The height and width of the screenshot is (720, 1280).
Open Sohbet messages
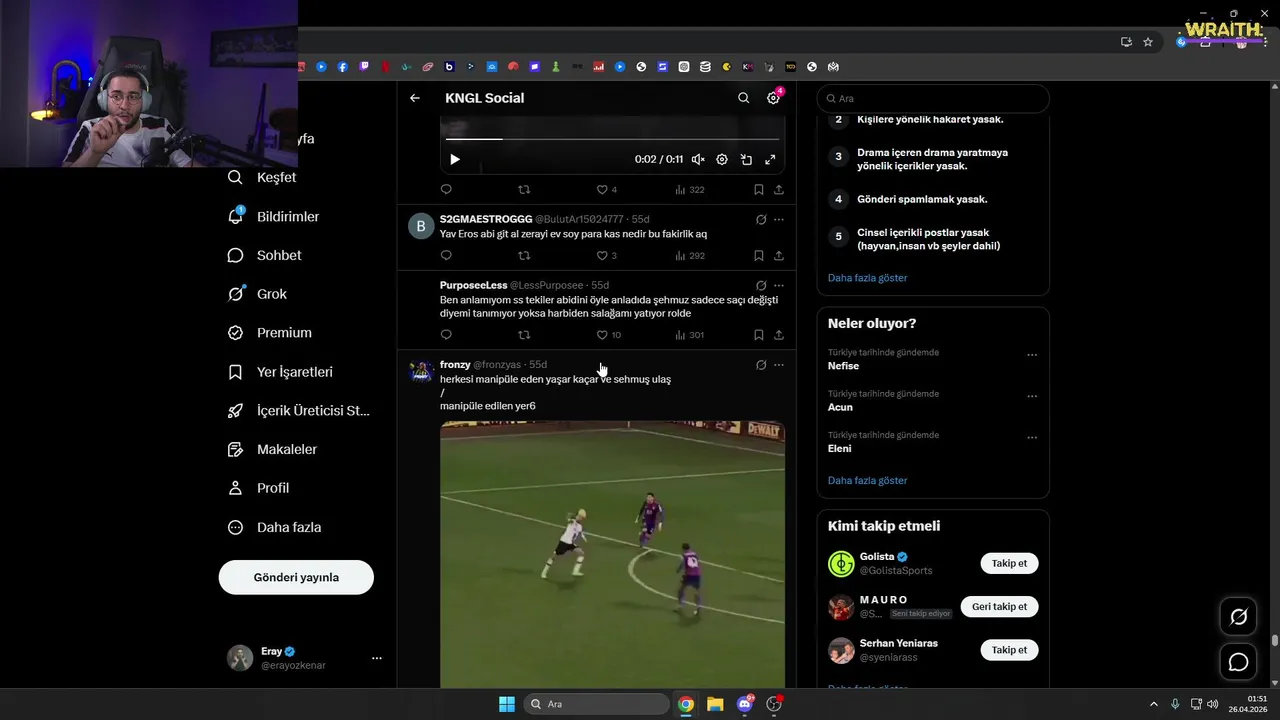point(264,255)
